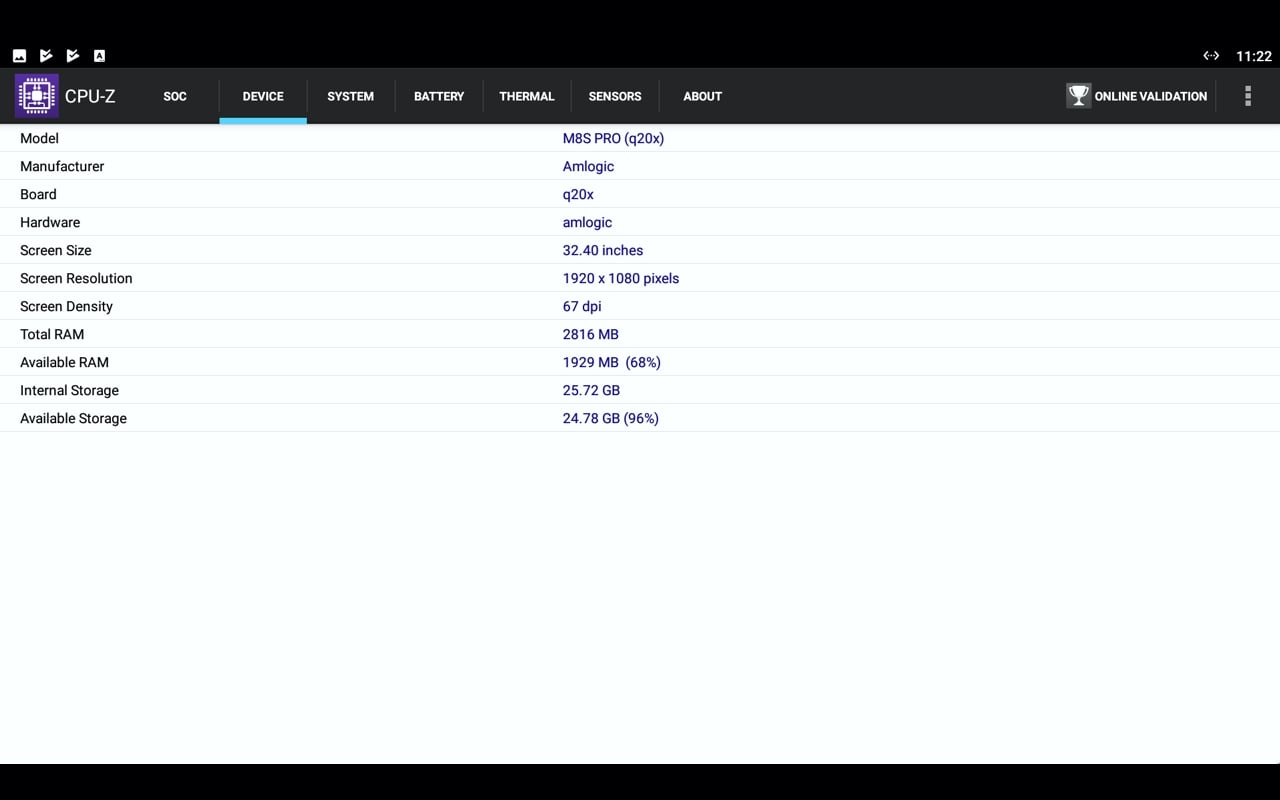Click the "Available Storage" label
The image size is (1280, 800).
tap(73, 418)
